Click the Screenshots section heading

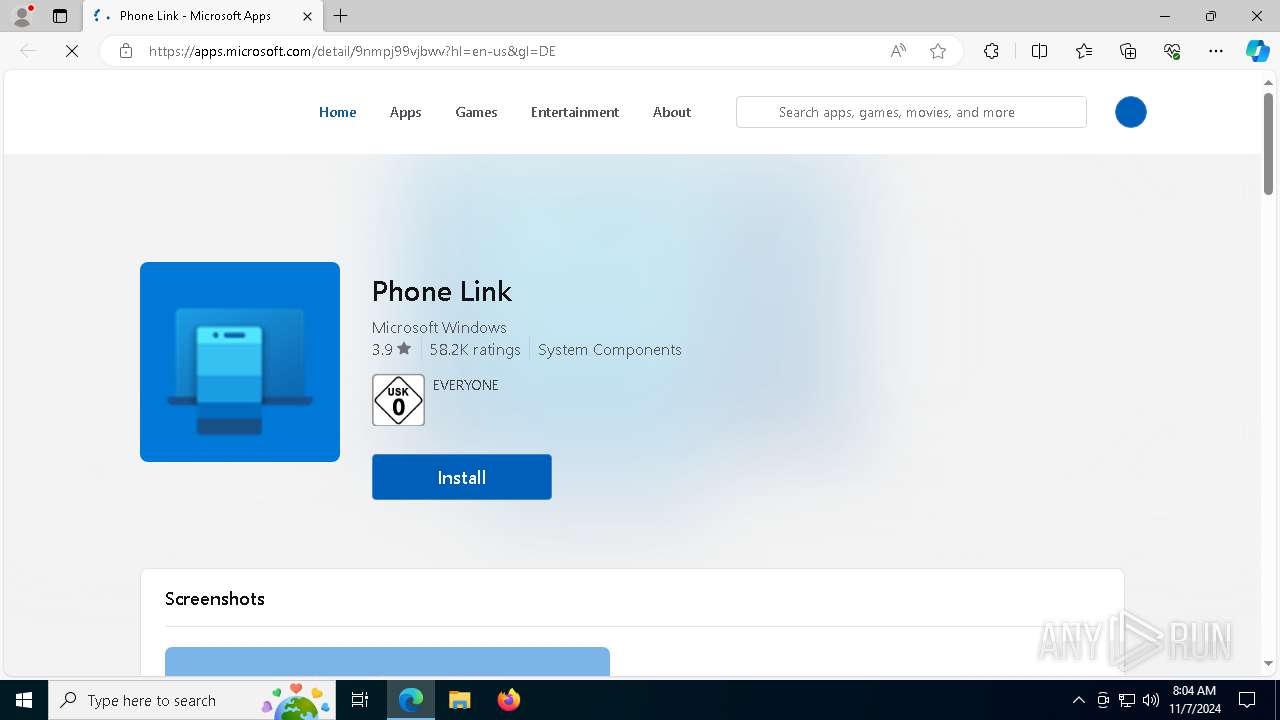(x=215, y=599)
